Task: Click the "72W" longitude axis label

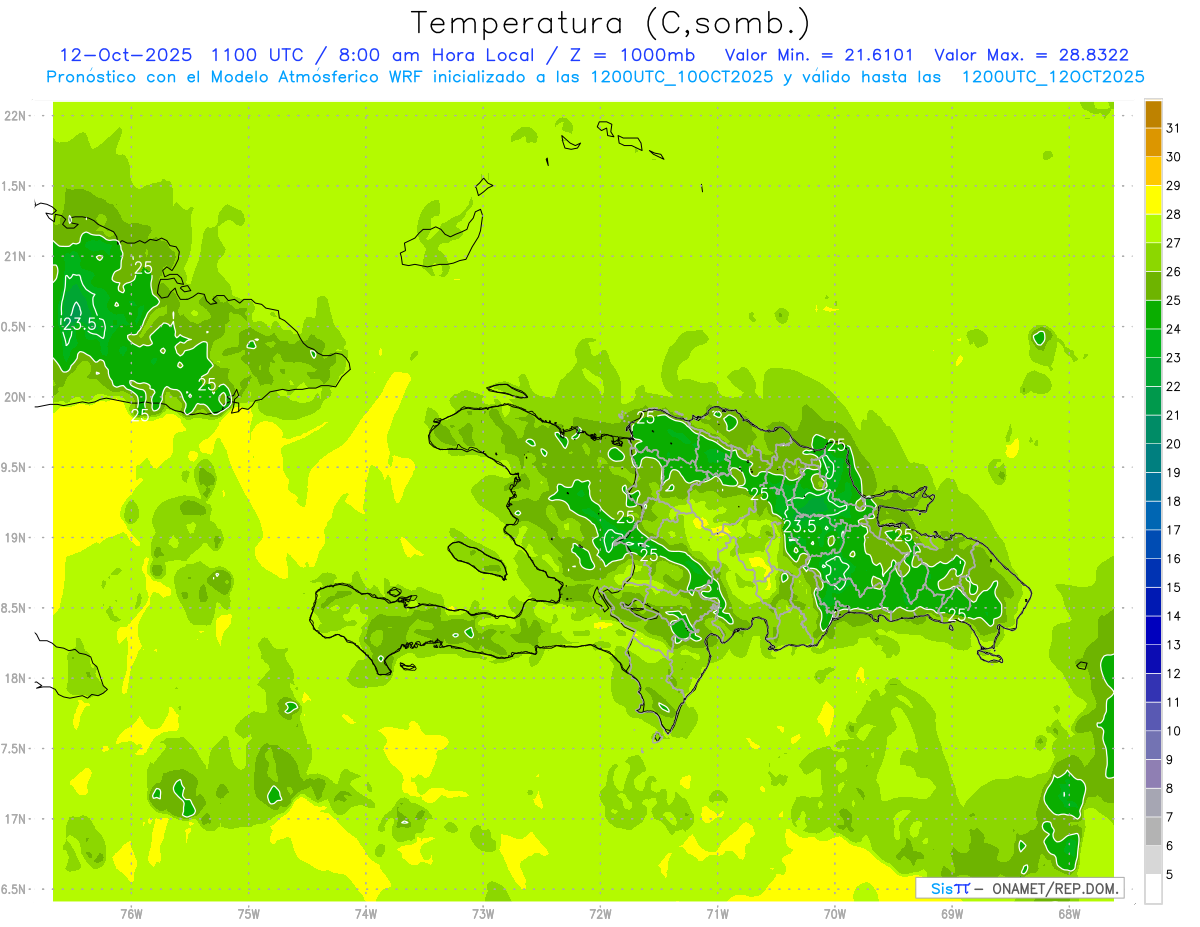Action: pos(600,913)
